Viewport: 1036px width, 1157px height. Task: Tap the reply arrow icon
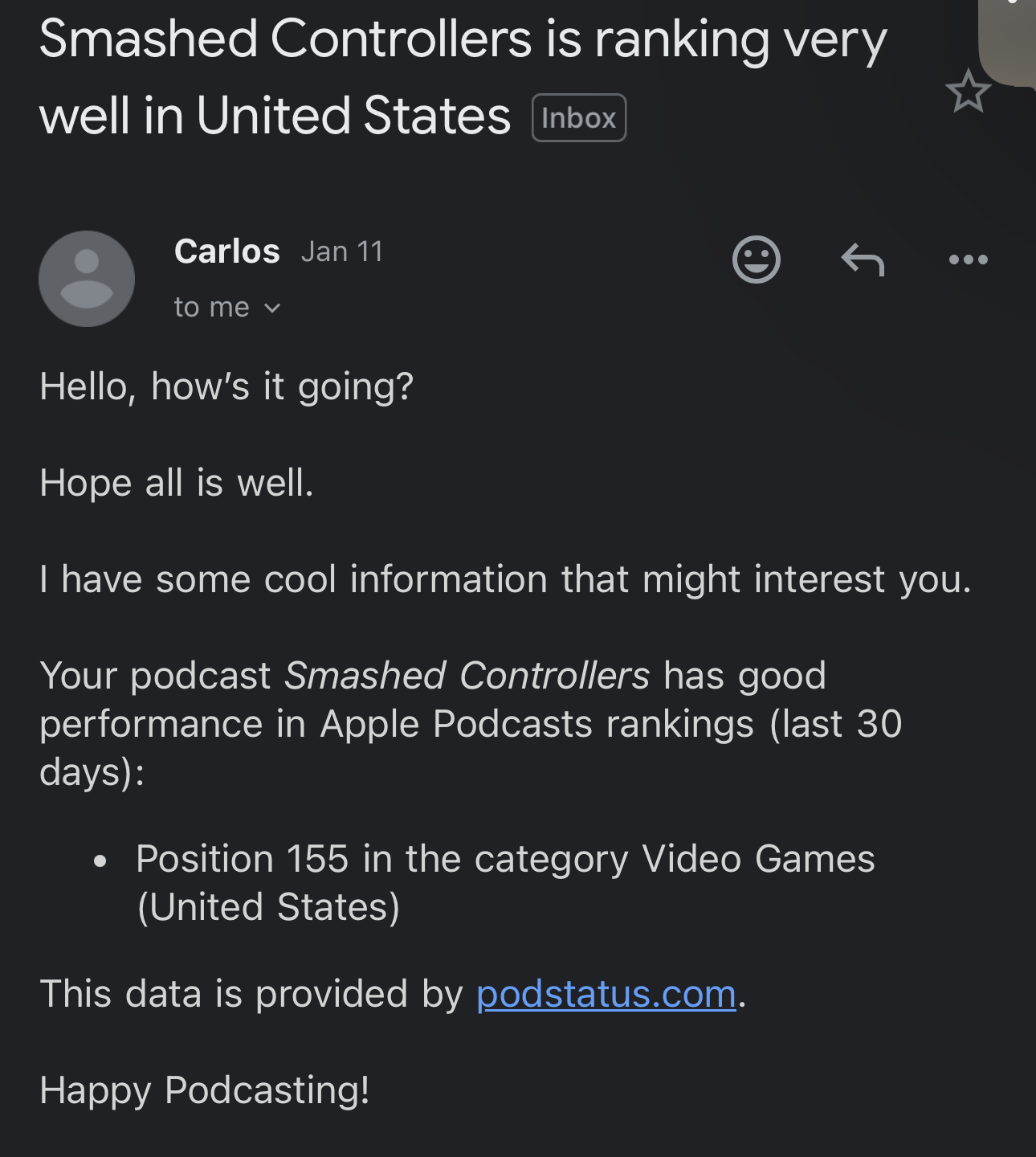(863, 260)
